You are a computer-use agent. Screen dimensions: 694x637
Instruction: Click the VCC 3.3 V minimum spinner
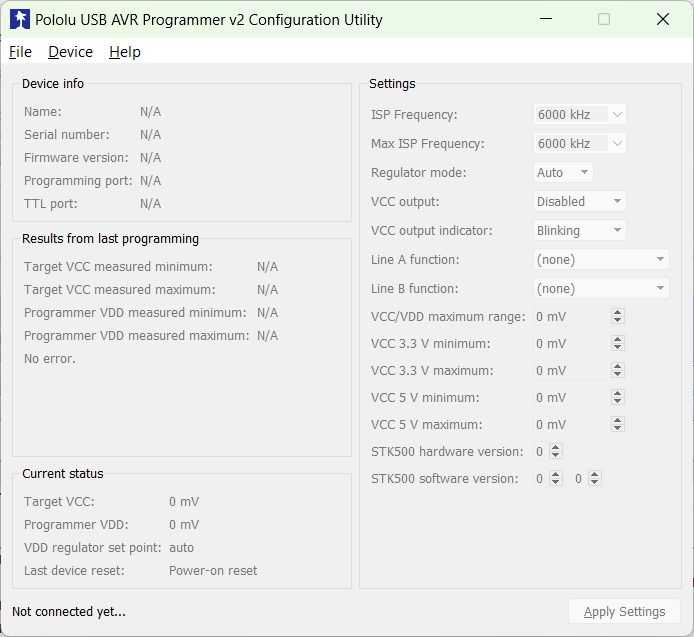coord(618,344)
